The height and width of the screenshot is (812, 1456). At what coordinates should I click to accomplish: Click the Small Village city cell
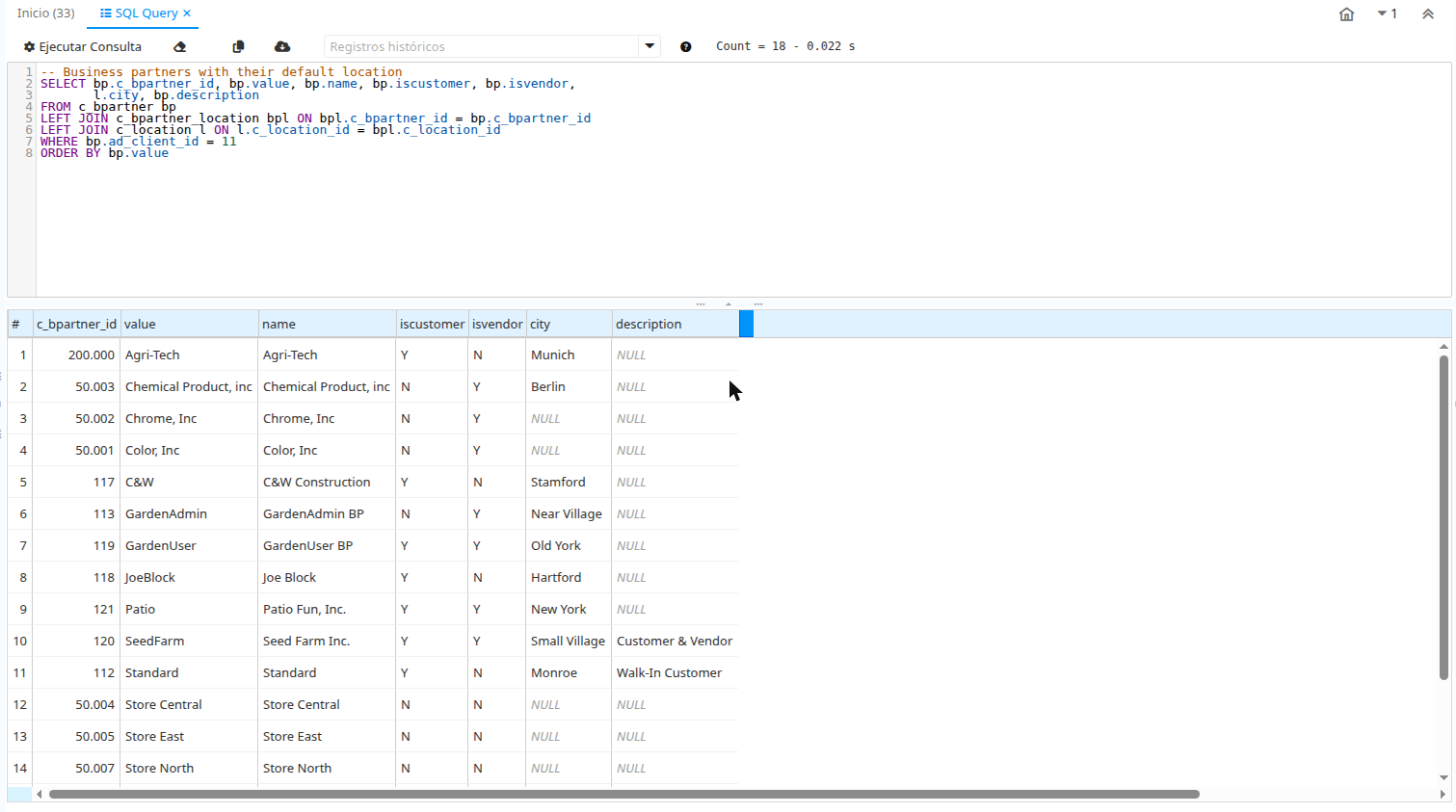click(569, 641)
